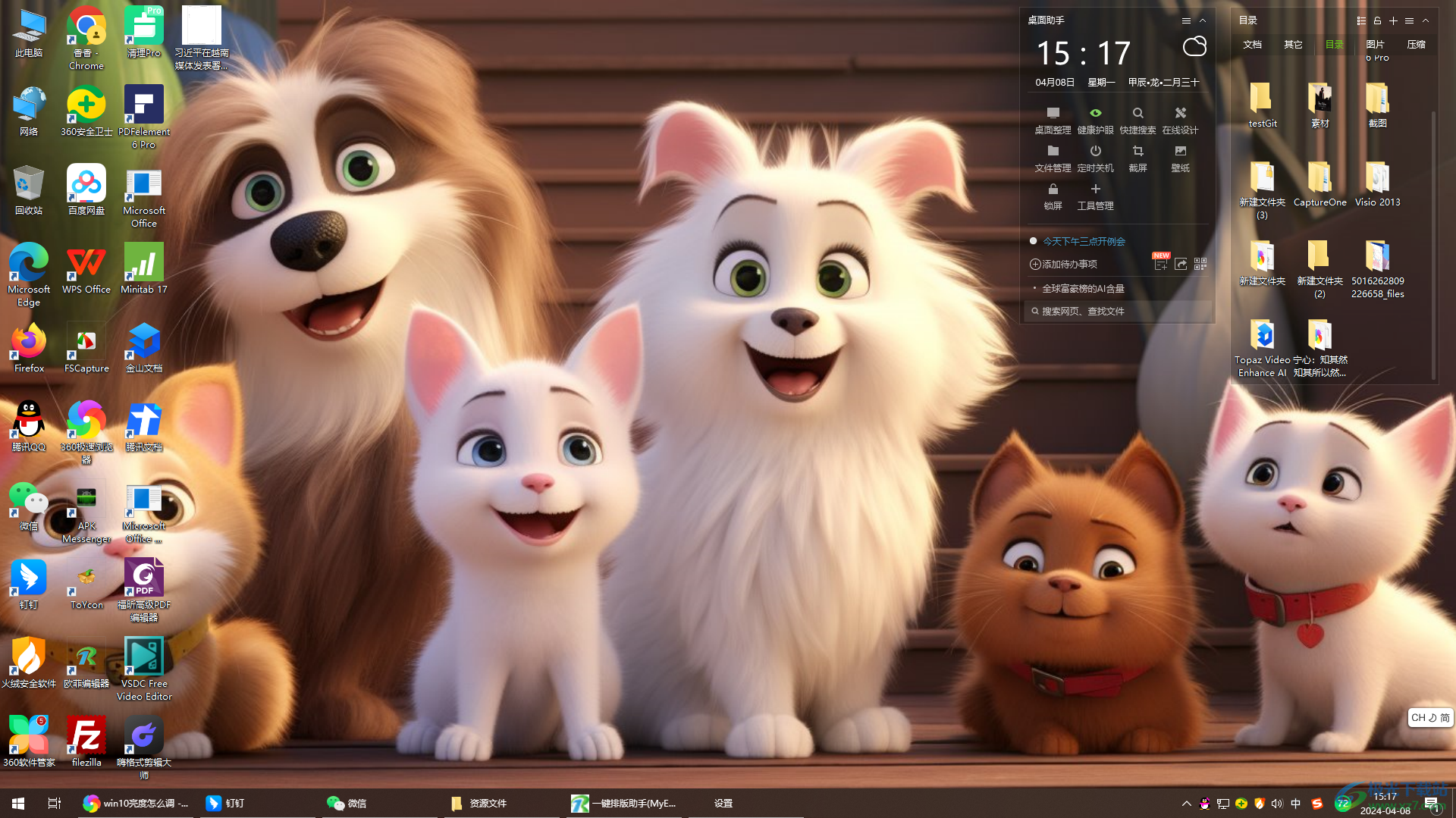Click the NEW todo list icon
The image size is (1456, 818).
(x=1160, y=262)
